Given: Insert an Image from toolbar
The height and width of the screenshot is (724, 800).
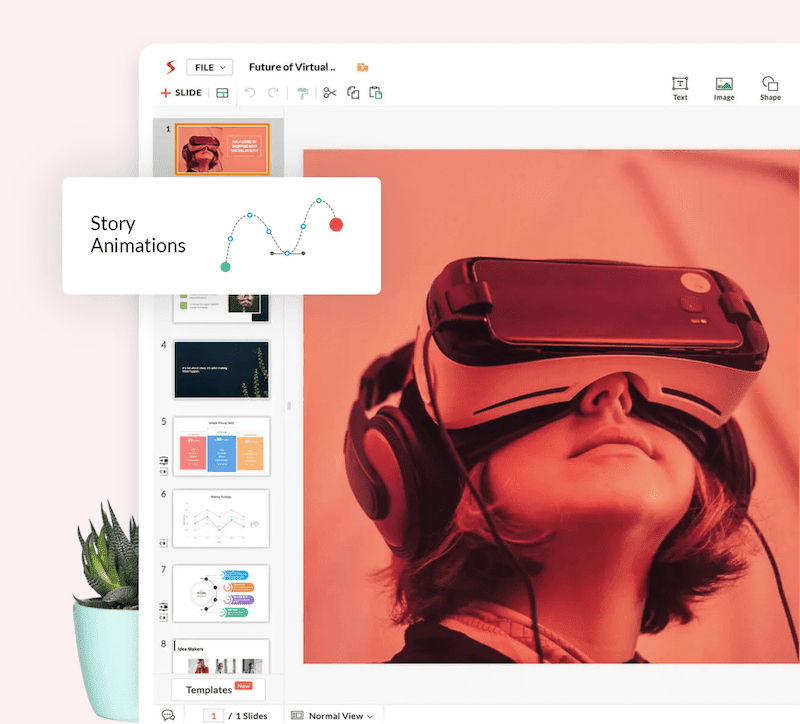Looking at the screenshot, I should point(724,88).
